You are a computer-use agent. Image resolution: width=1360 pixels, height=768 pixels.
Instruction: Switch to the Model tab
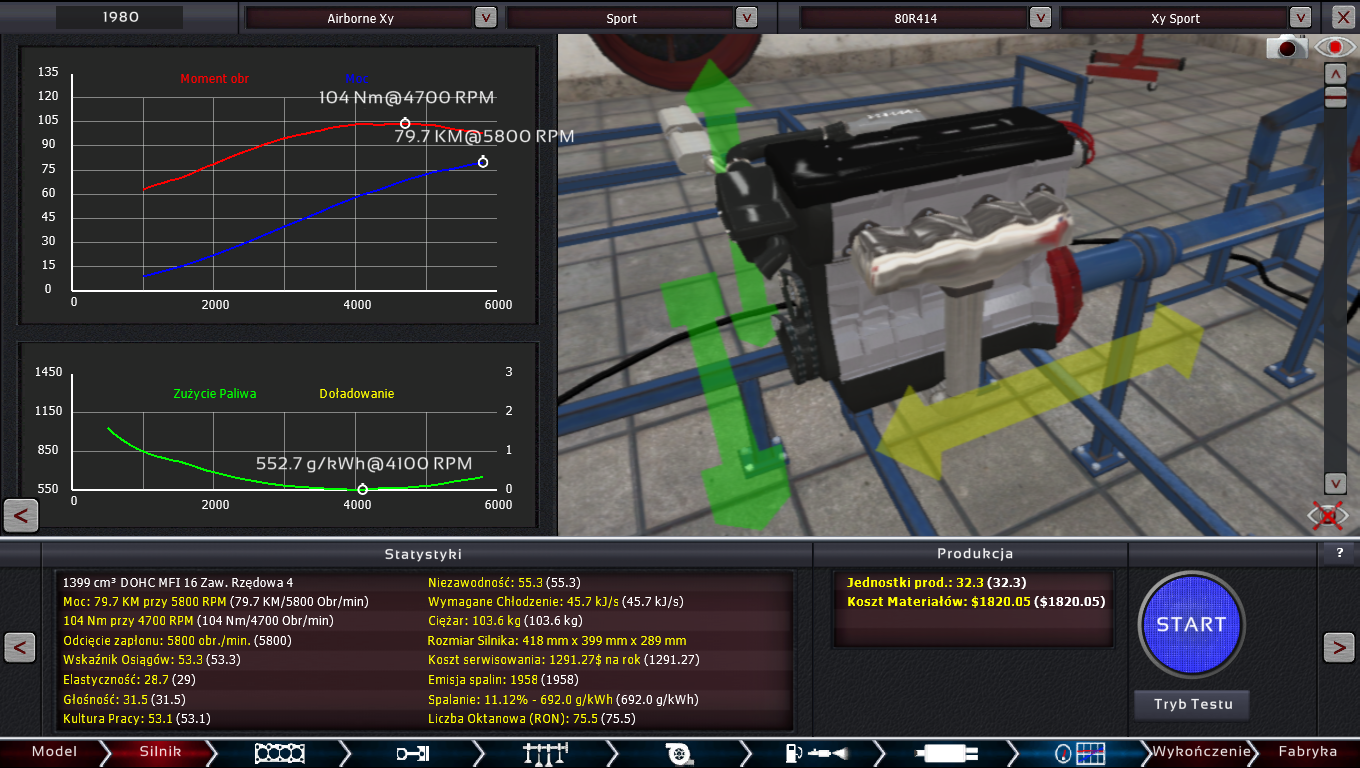pyautogui.click(x=54, y=752)
